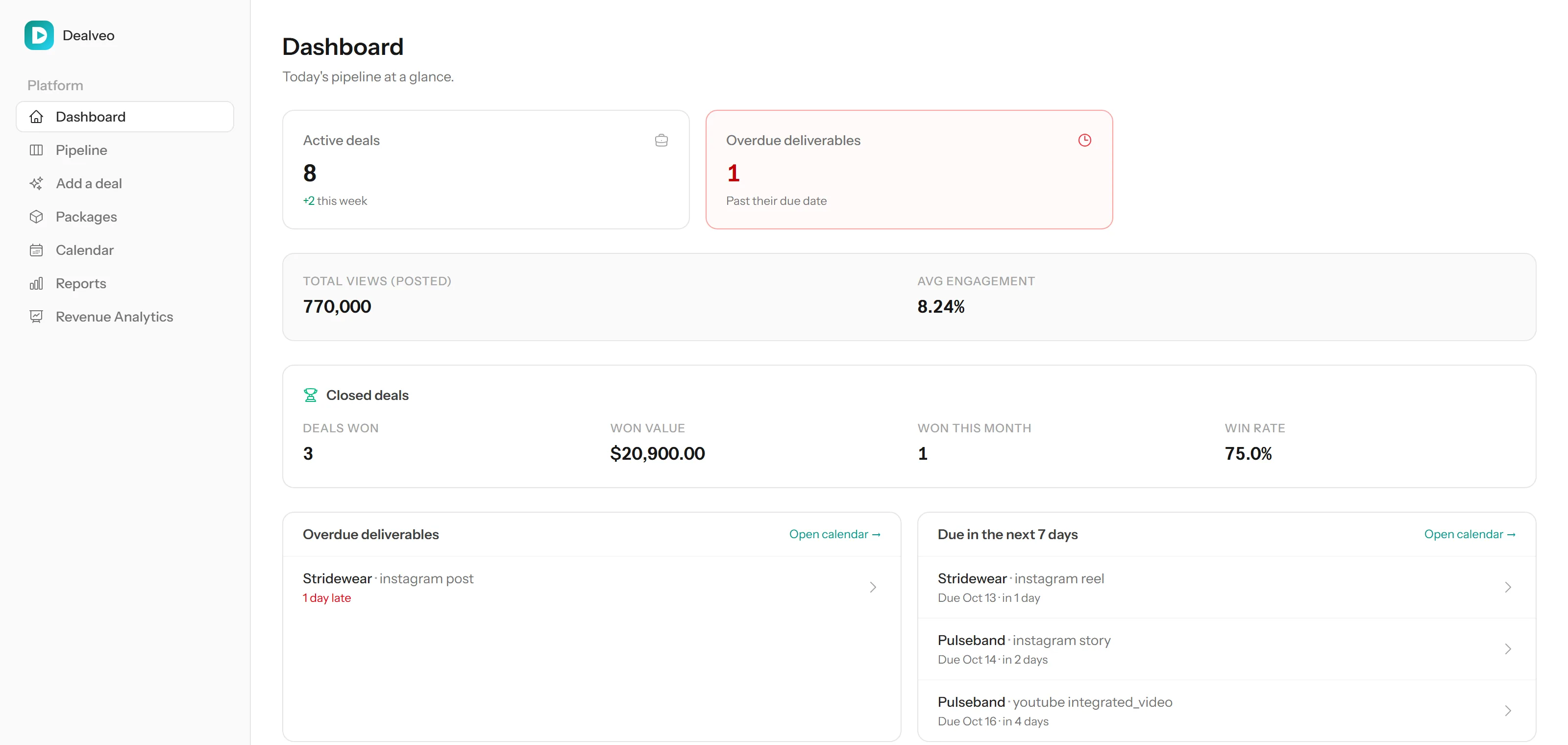Navigate to Packages

(125, 217)
